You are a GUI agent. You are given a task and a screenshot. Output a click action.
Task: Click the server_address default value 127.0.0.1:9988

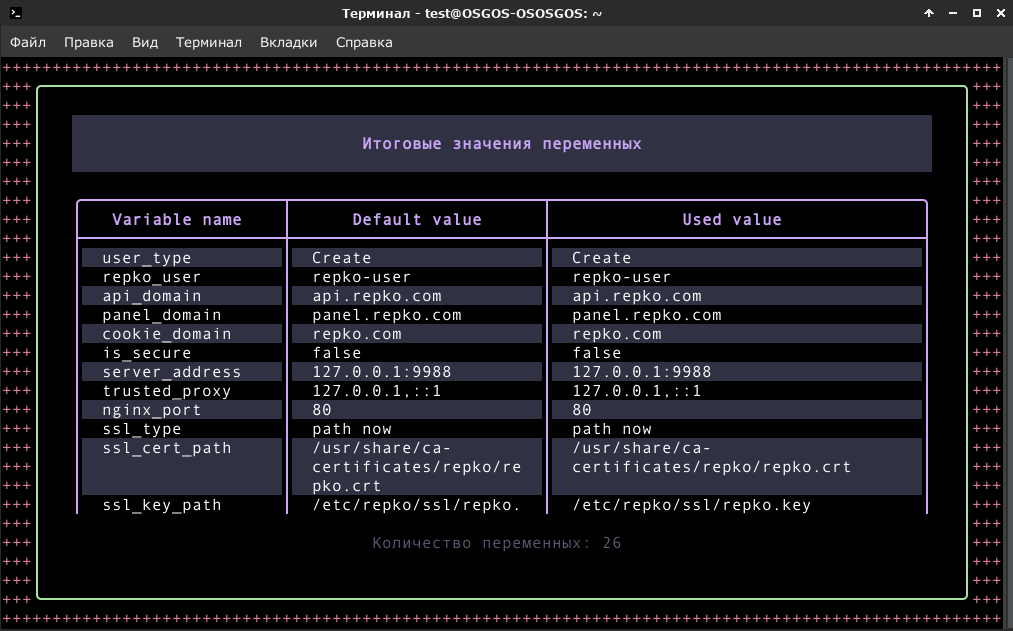[382, 372]
